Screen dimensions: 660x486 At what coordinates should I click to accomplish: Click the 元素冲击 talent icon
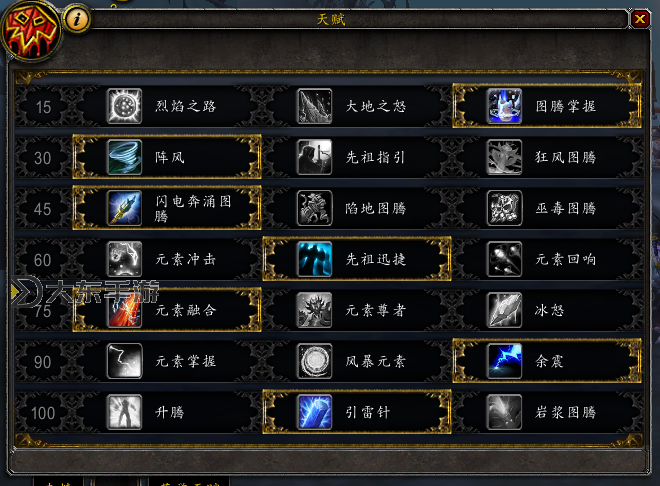124,259
